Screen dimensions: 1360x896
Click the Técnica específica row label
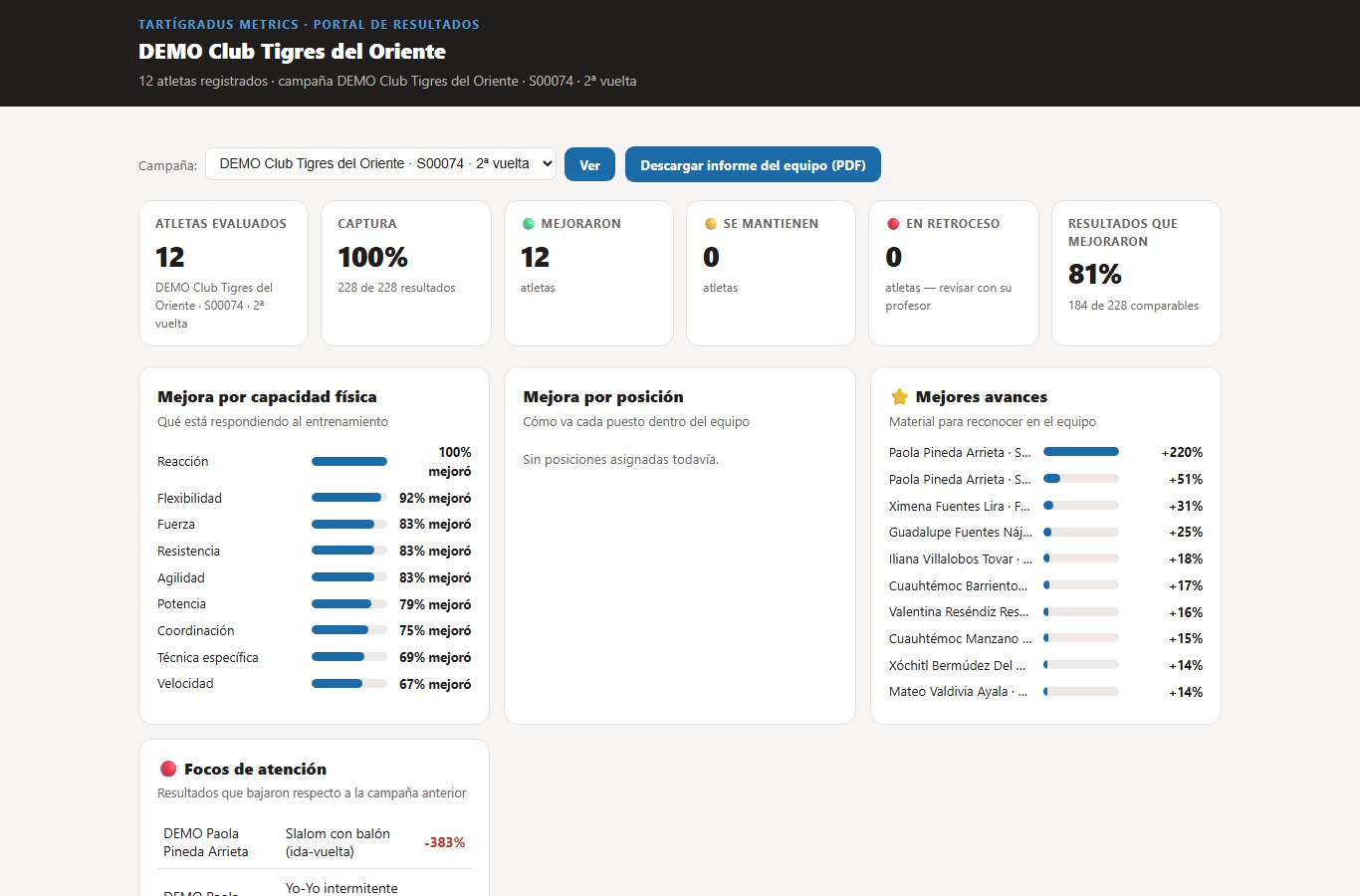pyautogui.click(x=208, y=657)
